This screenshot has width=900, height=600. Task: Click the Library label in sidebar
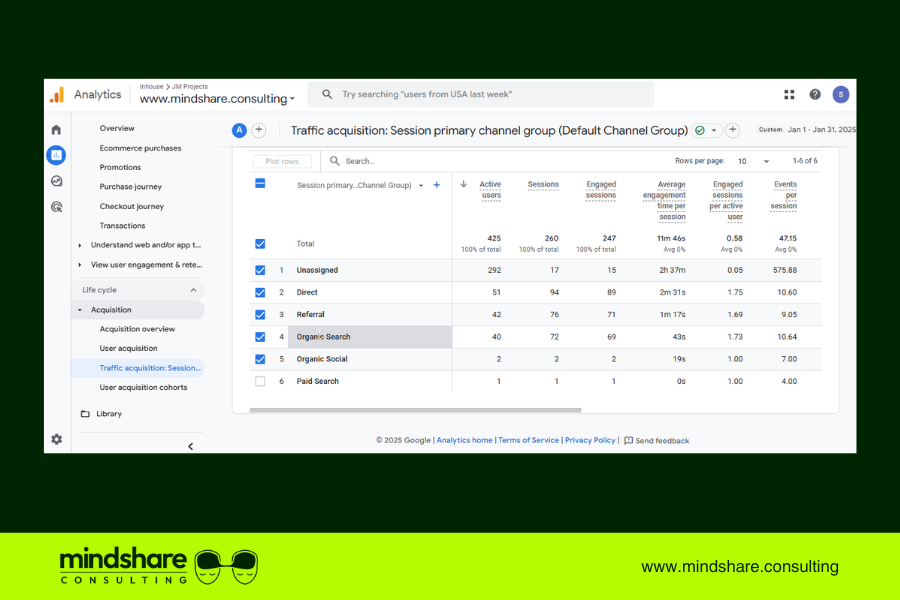click(108, 413)
